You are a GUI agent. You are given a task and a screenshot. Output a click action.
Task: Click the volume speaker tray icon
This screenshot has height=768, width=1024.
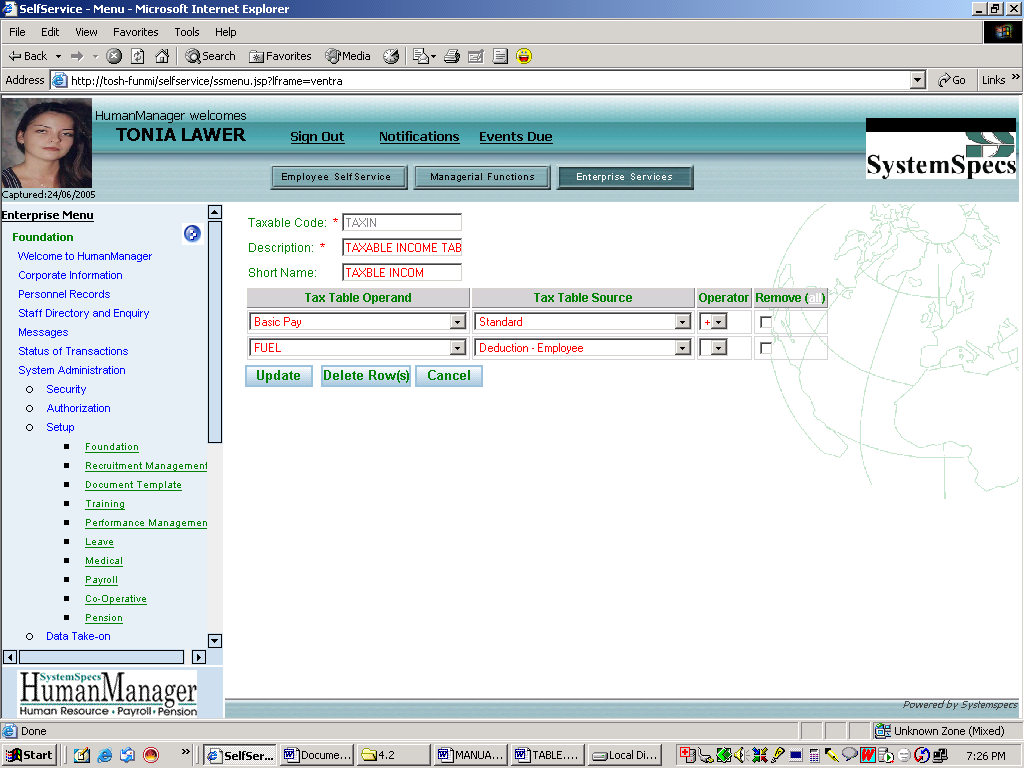[x=741, y=755]
